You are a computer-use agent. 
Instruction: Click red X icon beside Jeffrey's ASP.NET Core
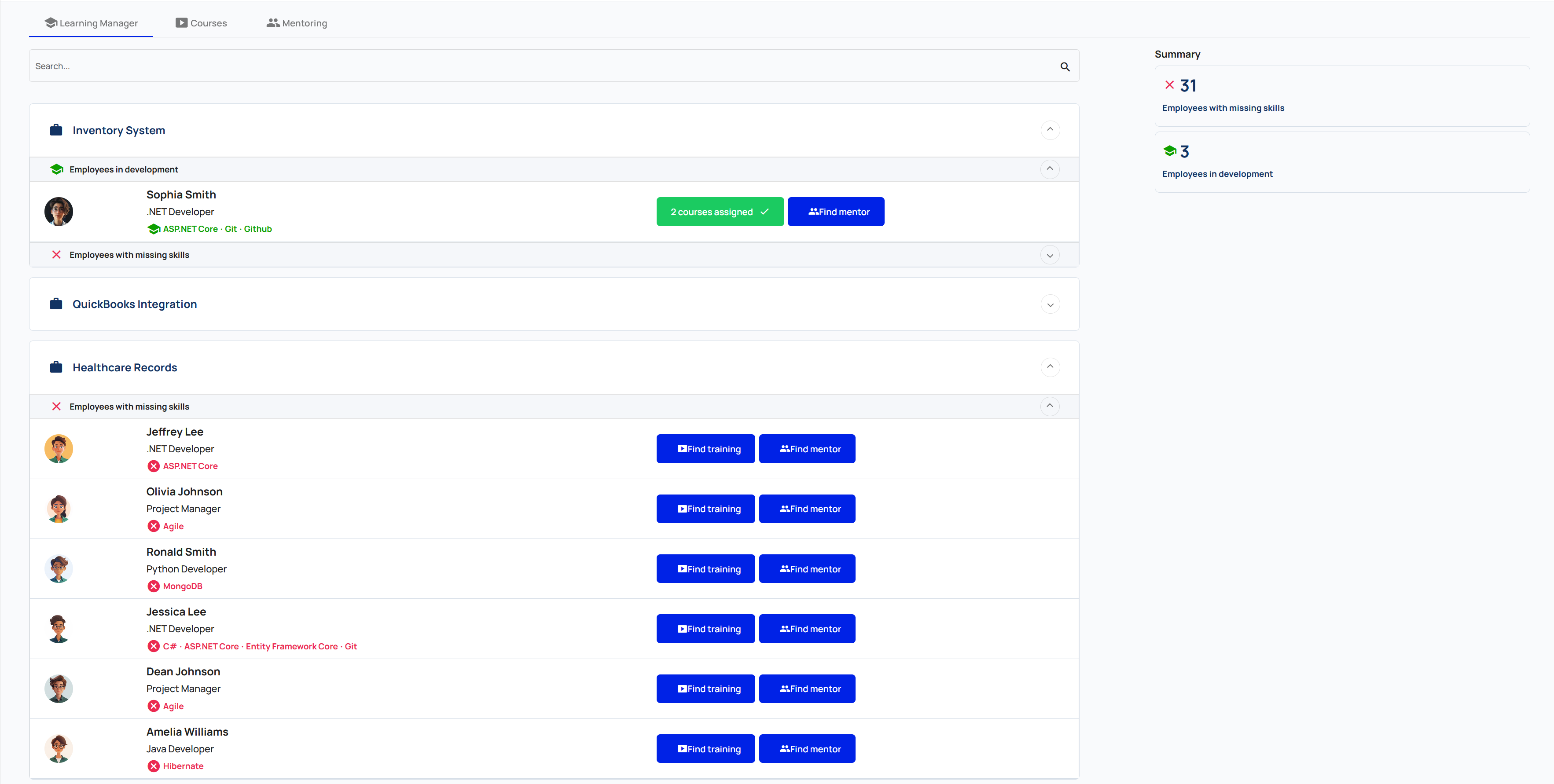point(154,466)
